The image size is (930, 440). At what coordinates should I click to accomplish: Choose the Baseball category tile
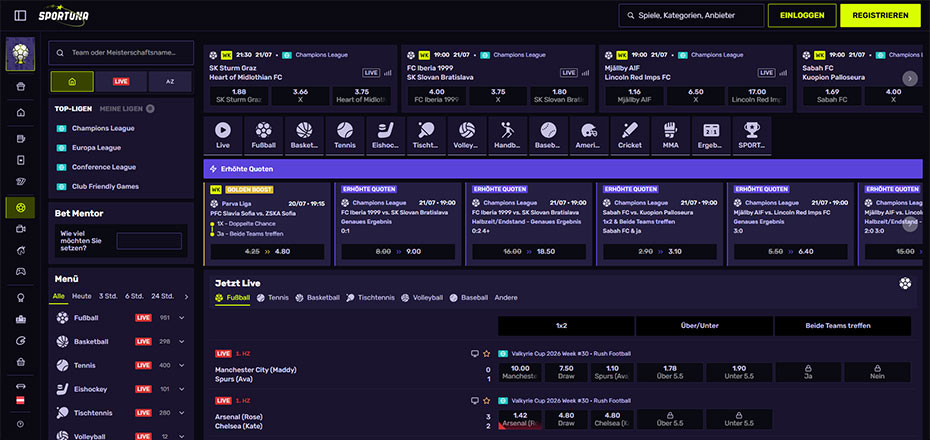pyautogui.click(x=549, y=136)
